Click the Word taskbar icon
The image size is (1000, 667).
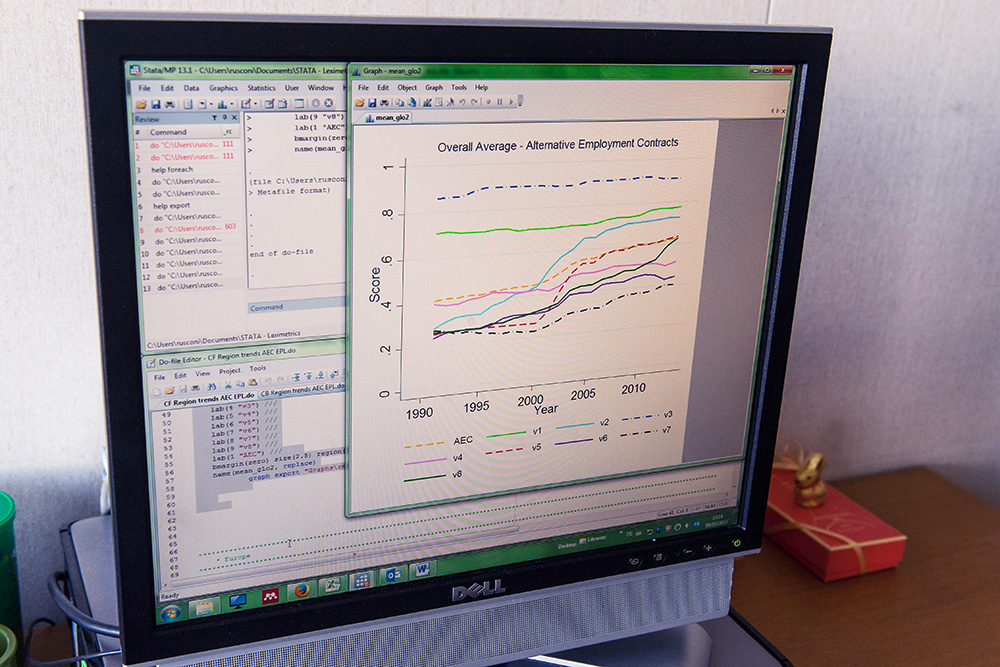(422, 569)
